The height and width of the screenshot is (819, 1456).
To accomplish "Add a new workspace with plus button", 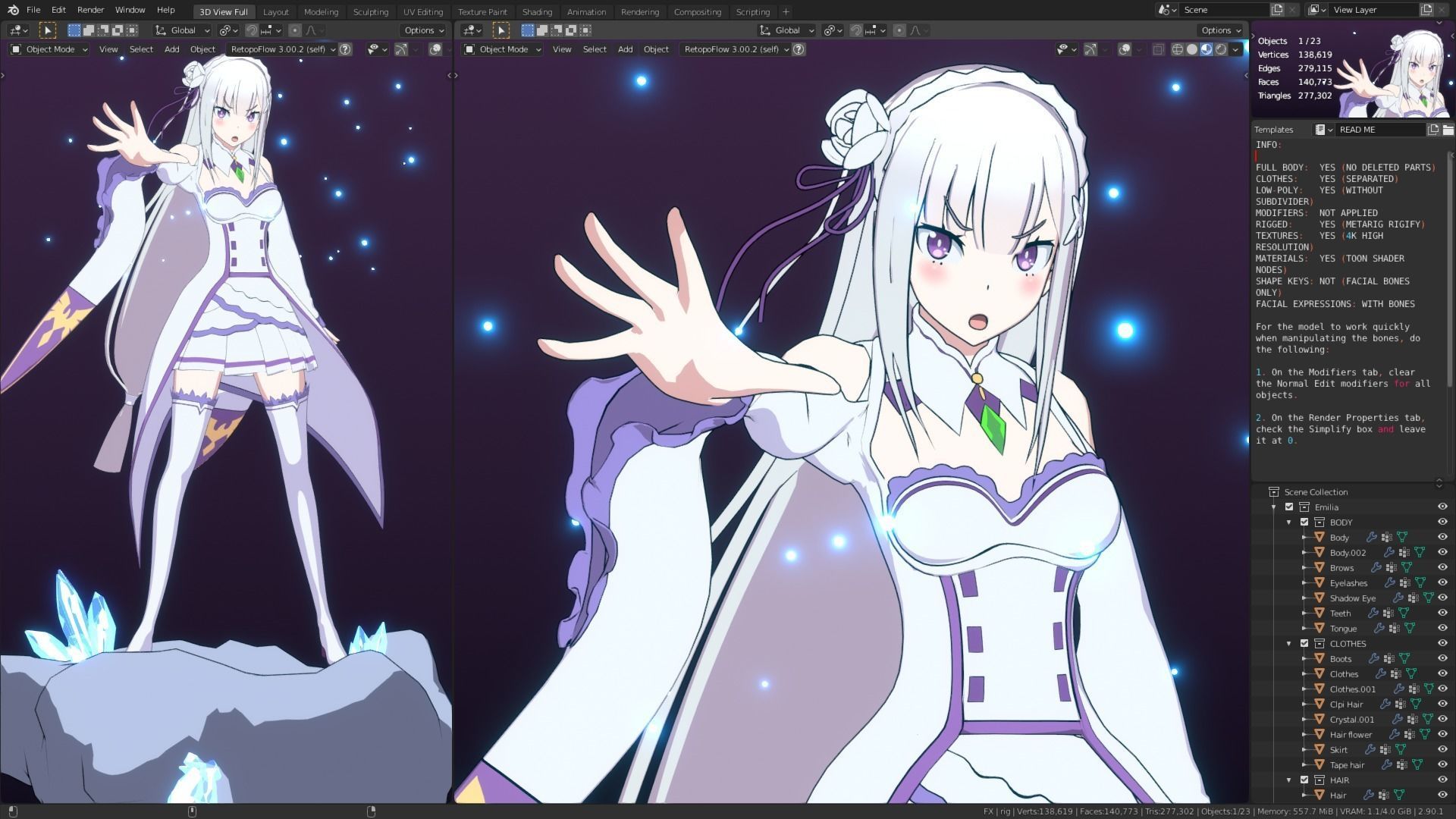I will [786, 11].
